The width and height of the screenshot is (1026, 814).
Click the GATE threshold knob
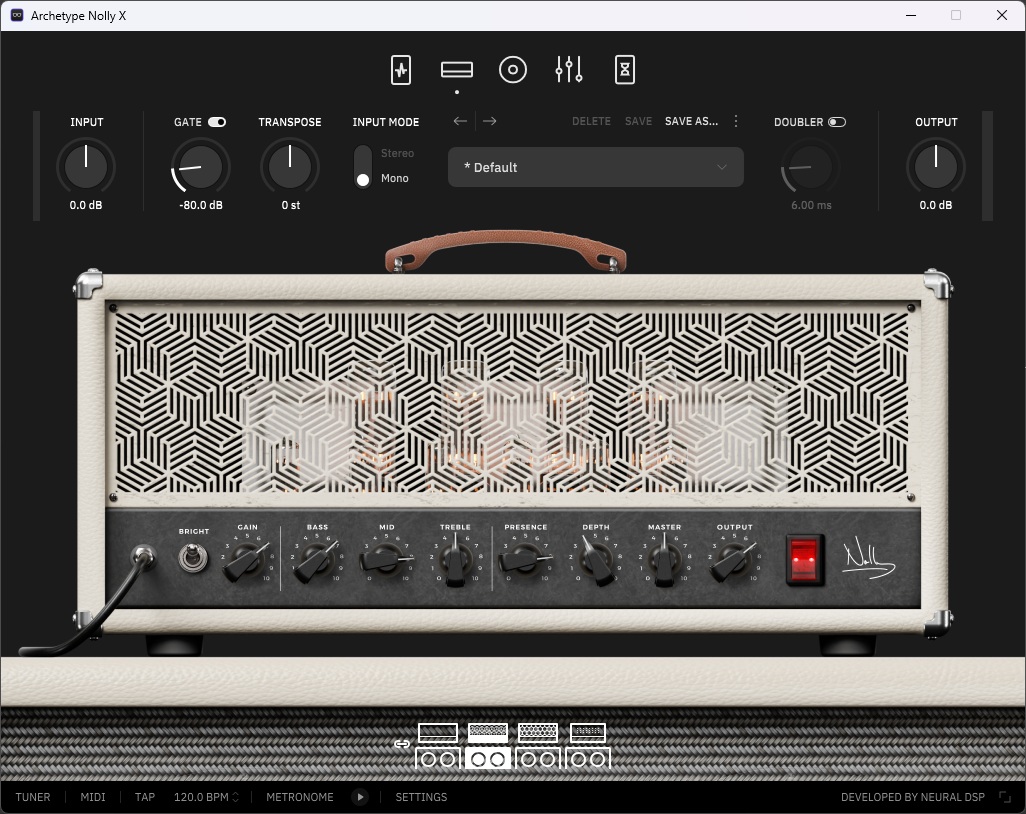(201, 166)
